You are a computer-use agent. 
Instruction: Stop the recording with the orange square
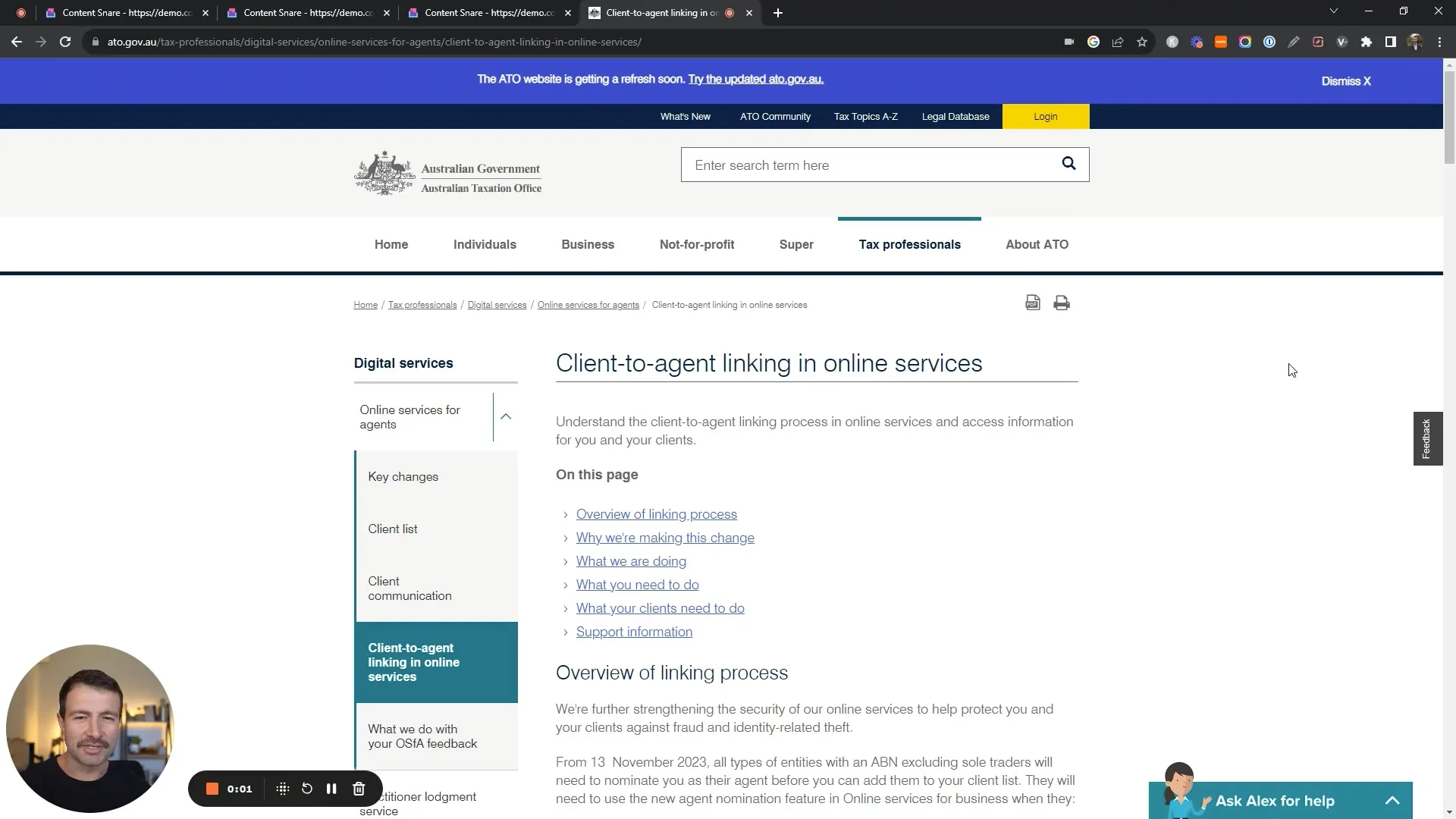(x=212, y=789)
